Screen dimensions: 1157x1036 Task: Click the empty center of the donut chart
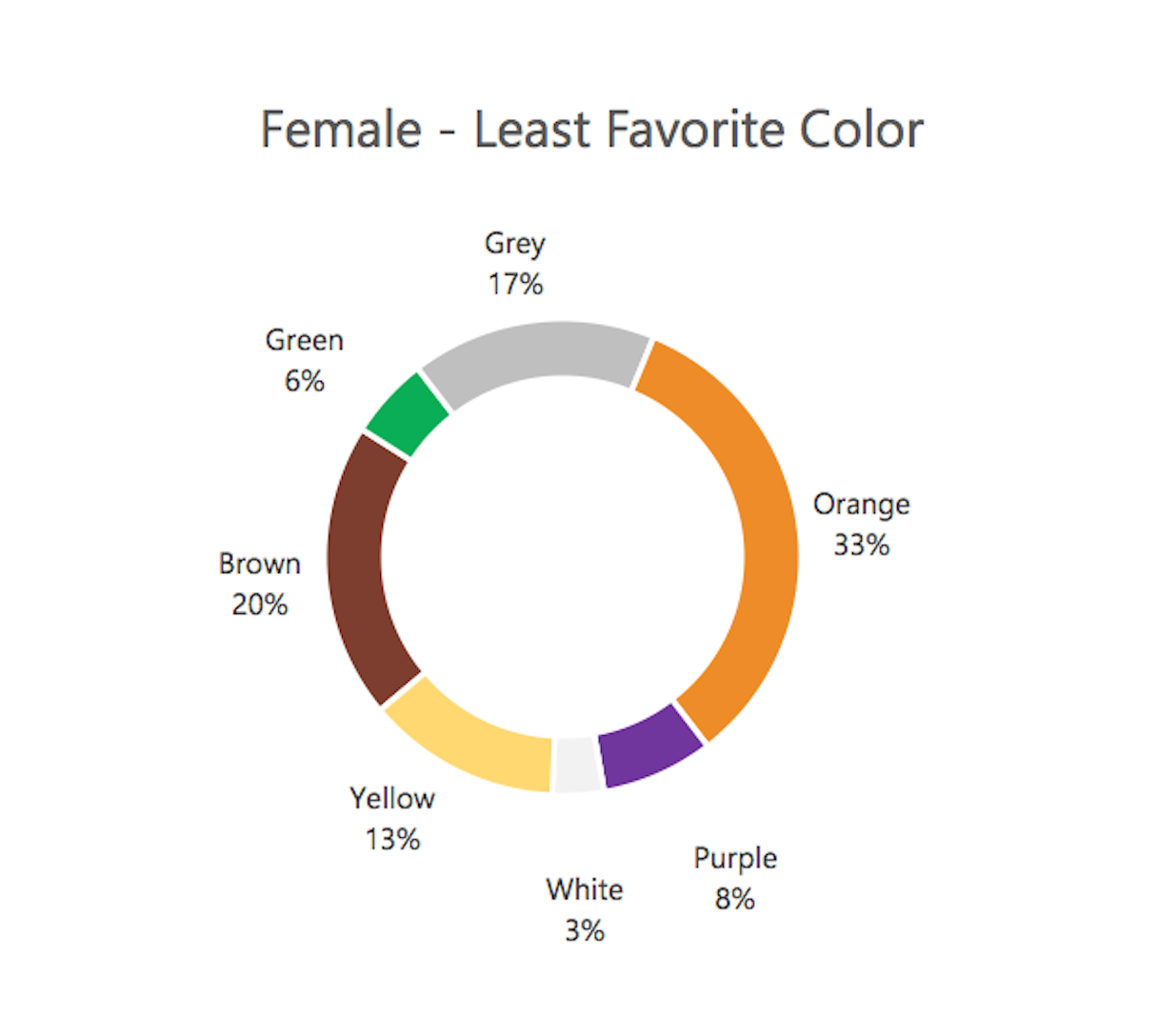click(562, 558)
